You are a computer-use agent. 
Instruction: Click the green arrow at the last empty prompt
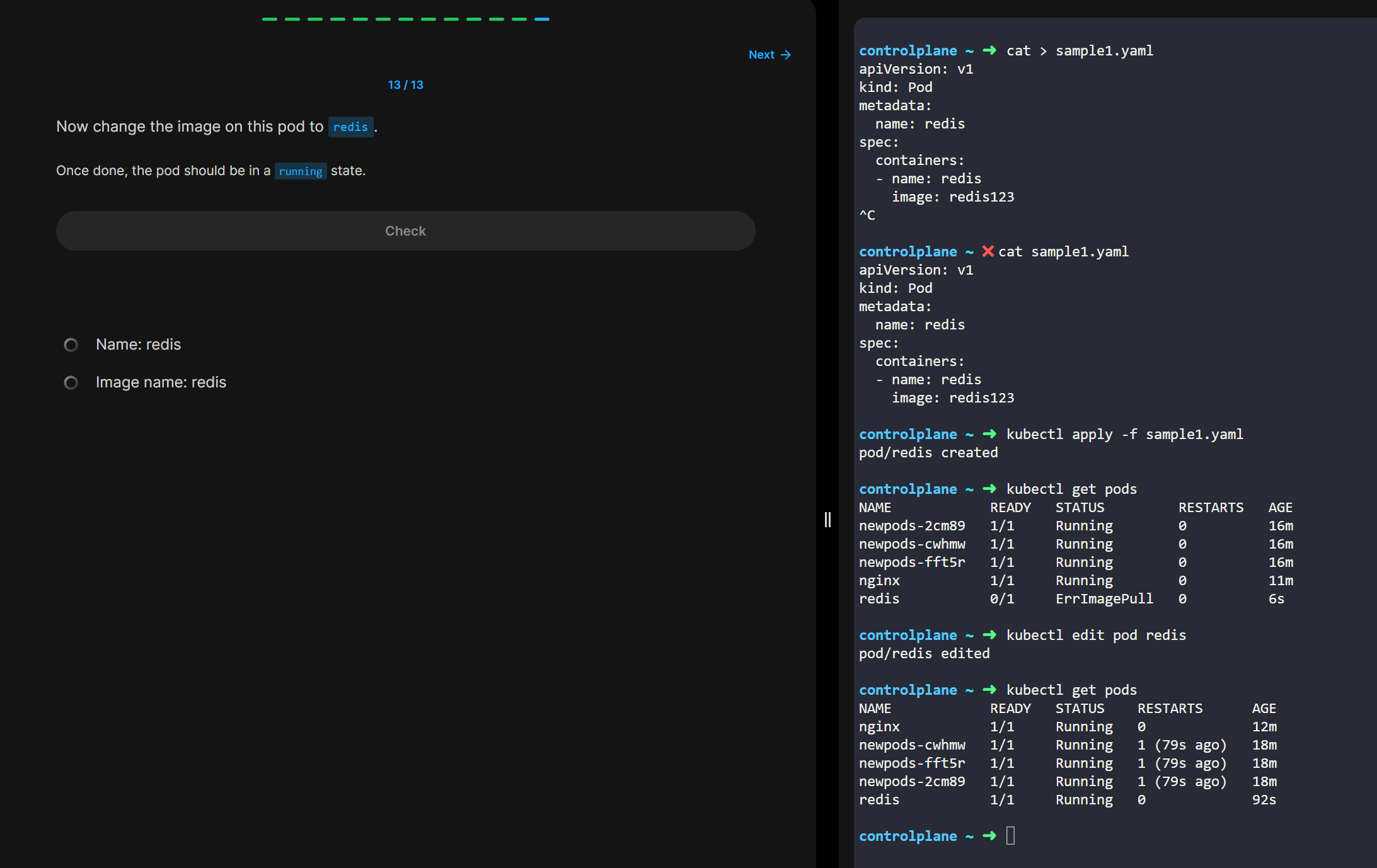pyautogui.click(x=989, y=836)
